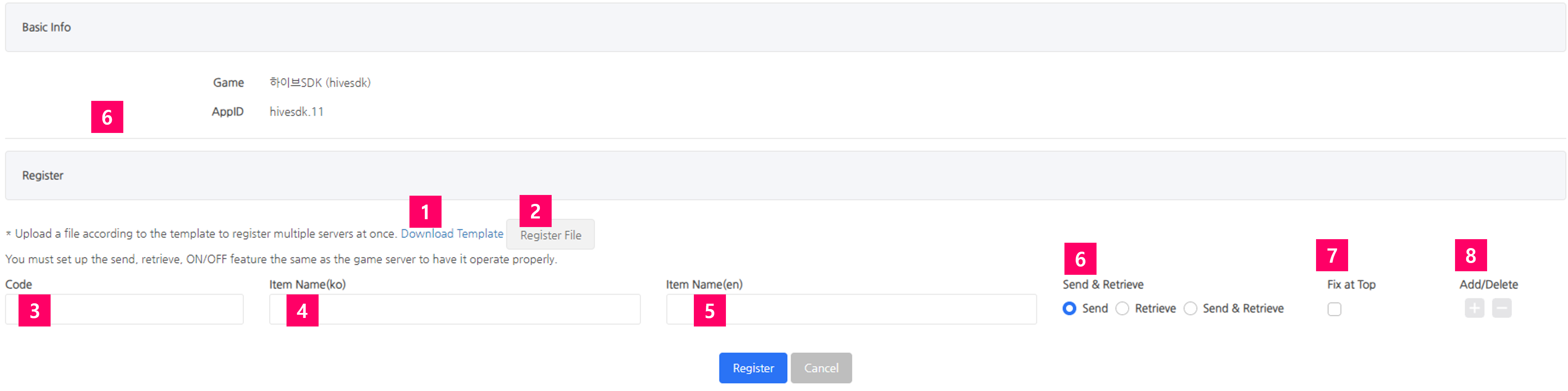Click the minus delete row icon

[x=1501, y=309]
